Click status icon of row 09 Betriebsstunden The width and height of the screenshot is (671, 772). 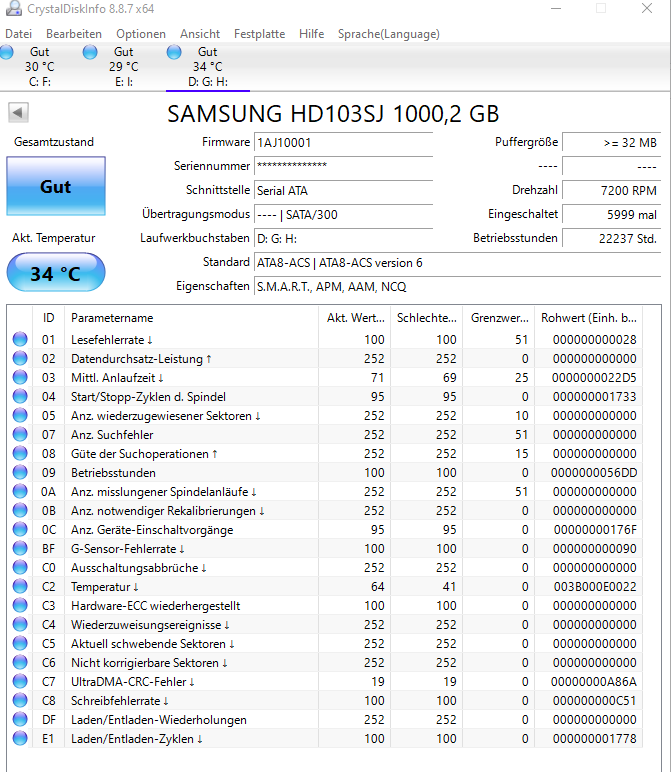click(x=20, y=472)
